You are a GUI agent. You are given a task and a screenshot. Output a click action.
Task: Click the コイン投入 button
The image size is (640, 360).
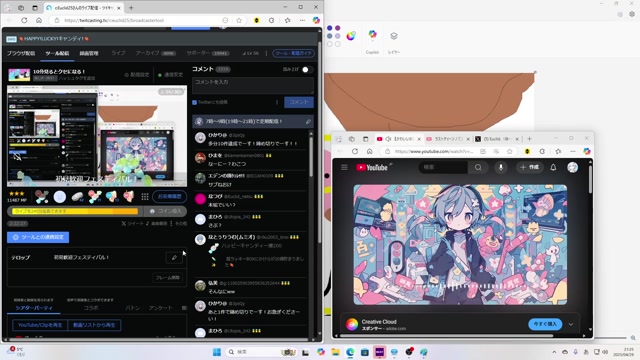point(166,211)
